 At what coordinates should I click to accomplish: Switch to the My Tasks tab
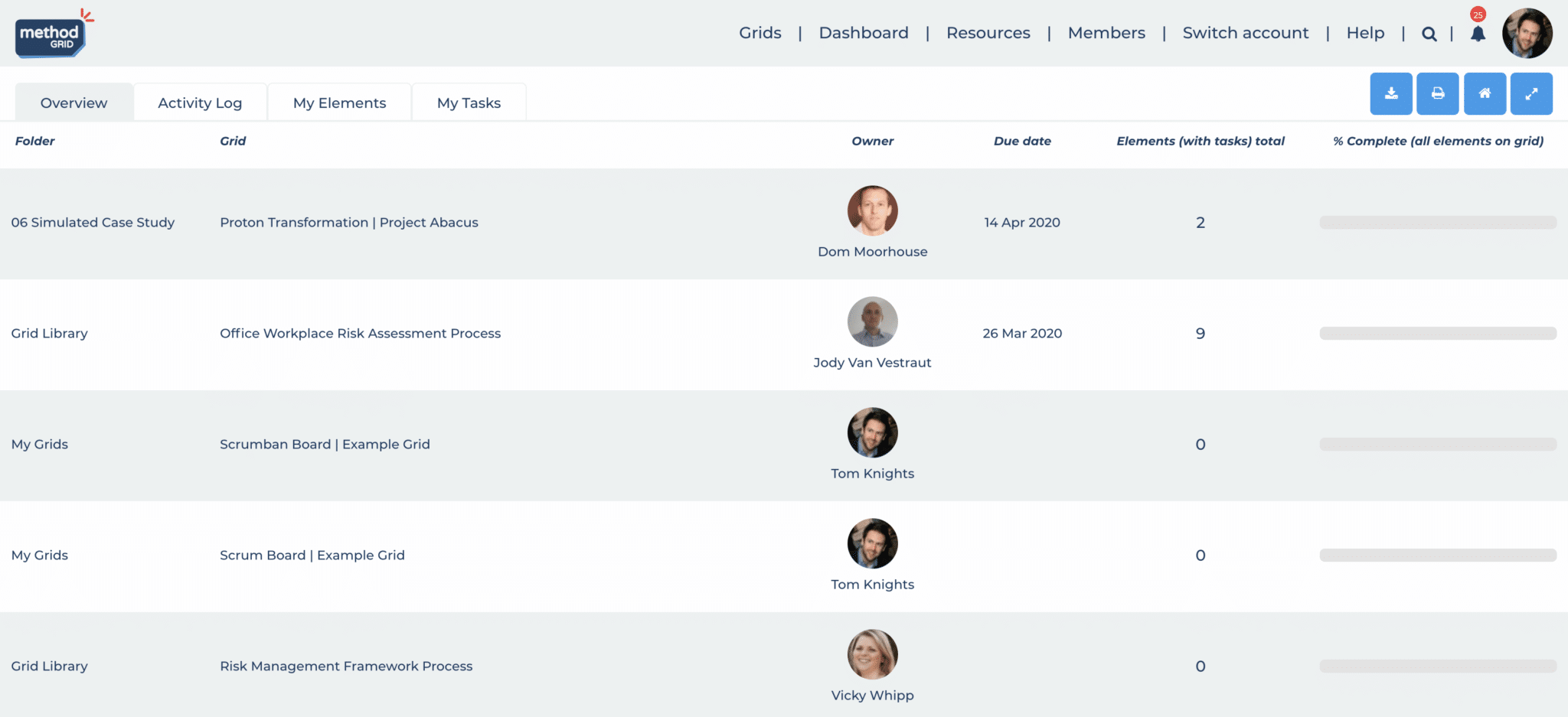point(469,103)
